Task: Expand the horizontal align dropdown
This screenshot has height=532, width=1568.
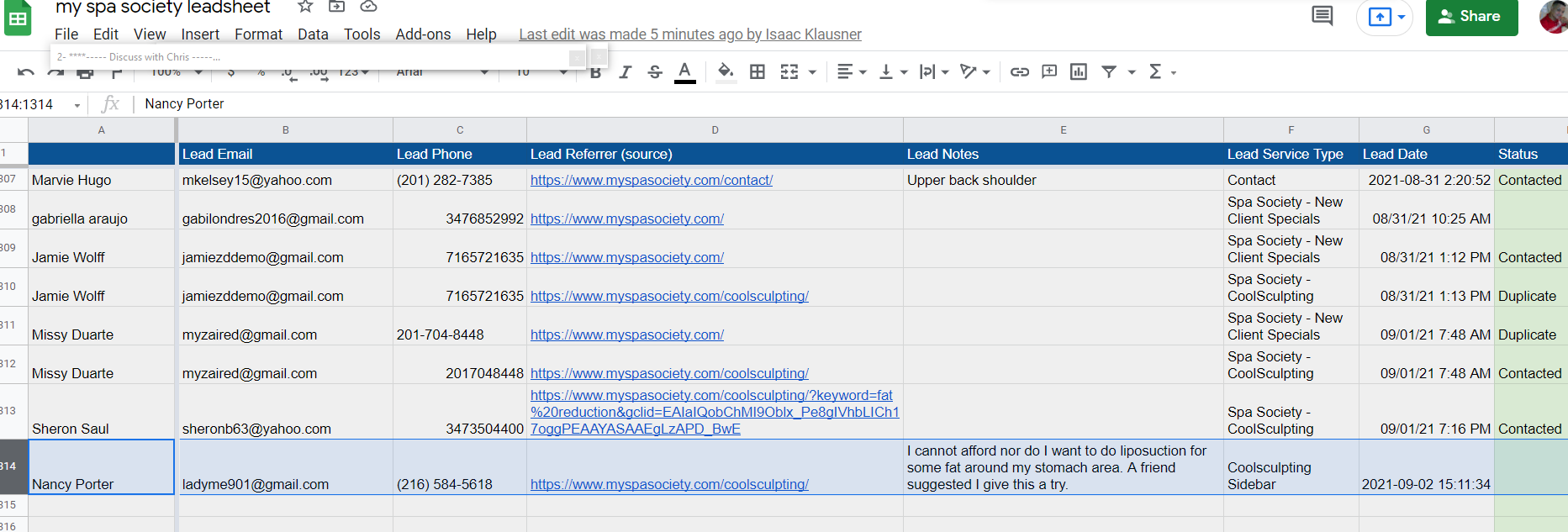Action: [x=852, y=72]
